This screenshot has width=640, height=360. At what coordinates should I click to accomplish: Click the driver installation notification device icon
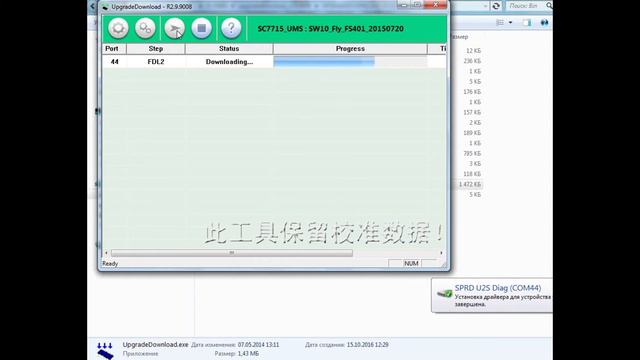pos(444,293)
